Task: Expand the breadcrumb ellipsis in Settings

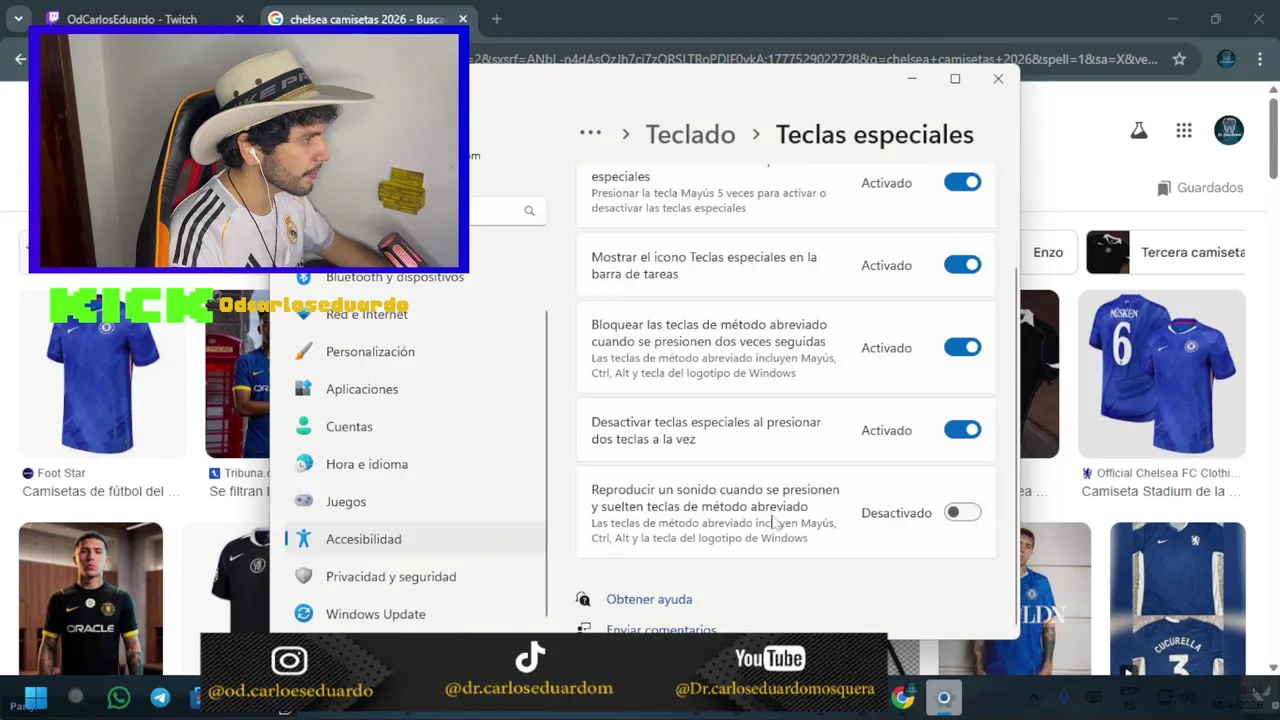Action: click(590, 133)
